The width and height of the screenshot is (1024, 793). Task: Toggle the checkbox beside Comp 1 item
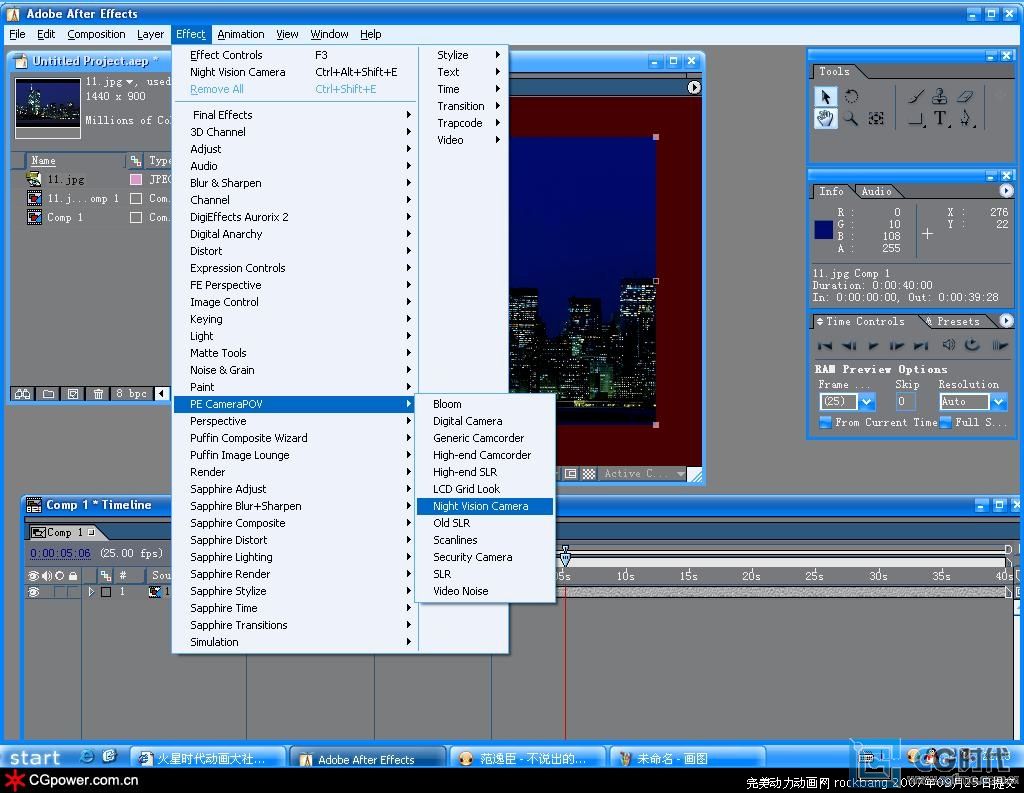[x=136, y=217]
